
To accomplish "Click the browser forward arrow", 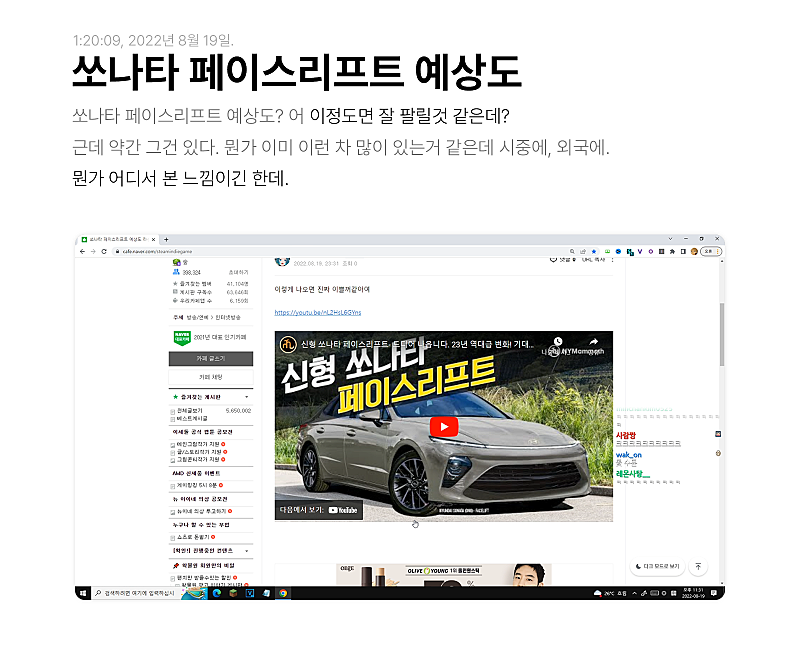I will tap(93, 252).
